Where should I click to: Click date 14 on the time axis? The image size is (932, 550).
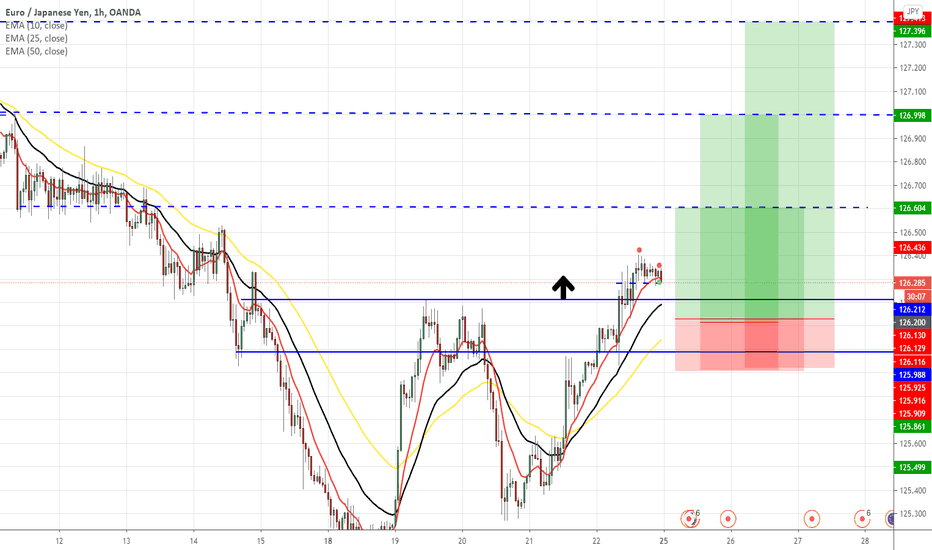pos(193,541)
